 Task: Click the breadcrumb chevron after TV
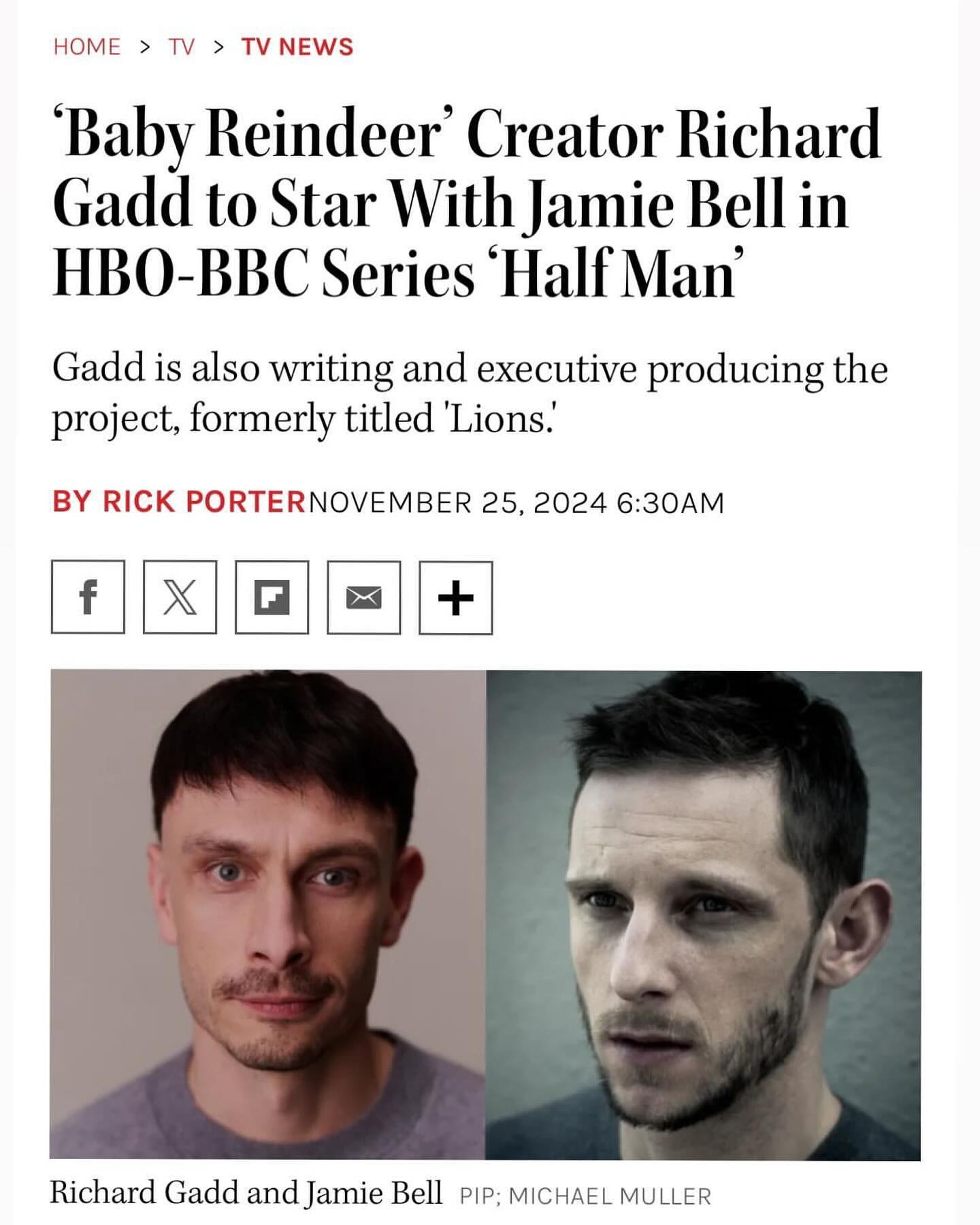pos(218,47)
